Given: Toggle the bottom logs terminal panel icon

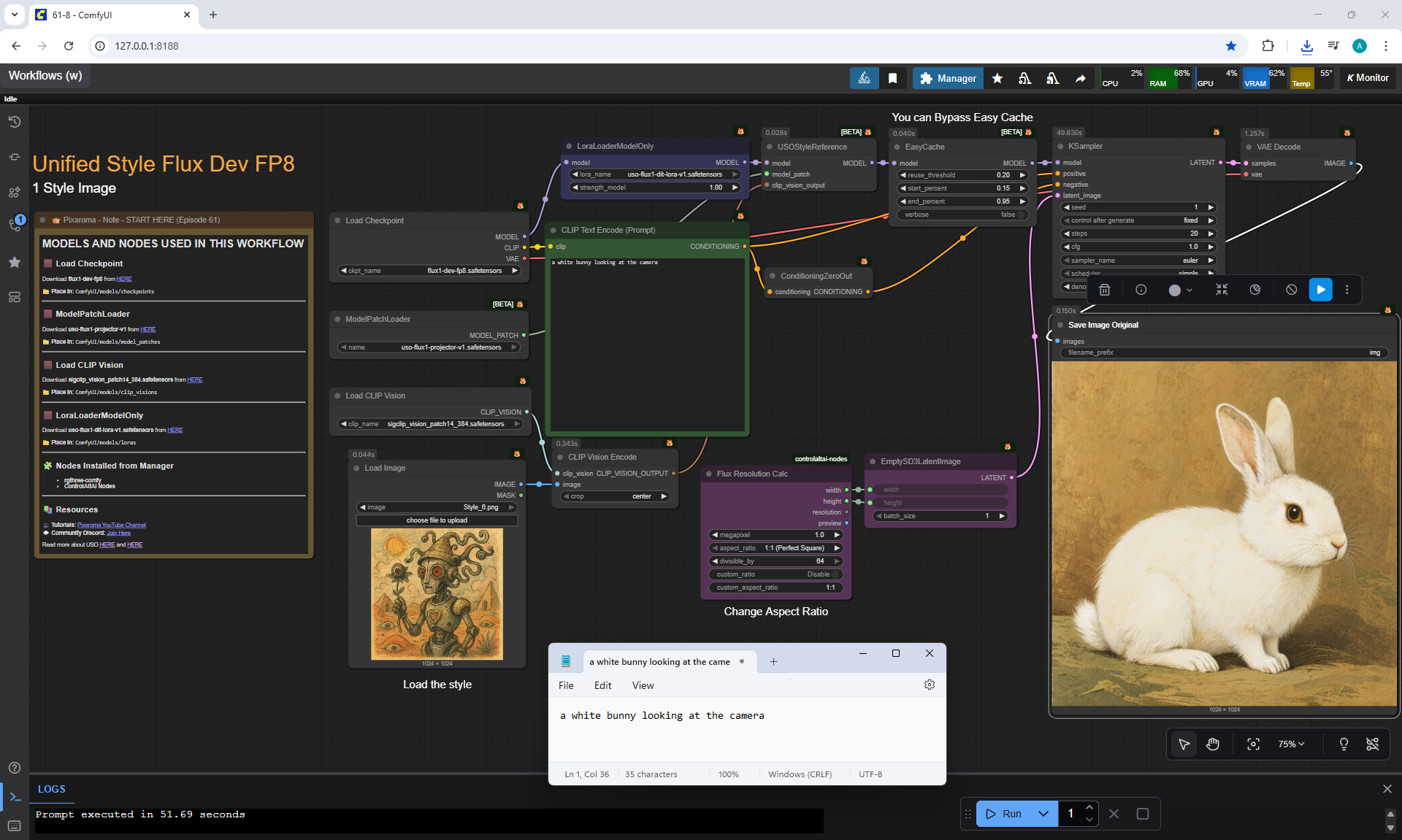Looking at the screenshot, I should coord(15,797).
